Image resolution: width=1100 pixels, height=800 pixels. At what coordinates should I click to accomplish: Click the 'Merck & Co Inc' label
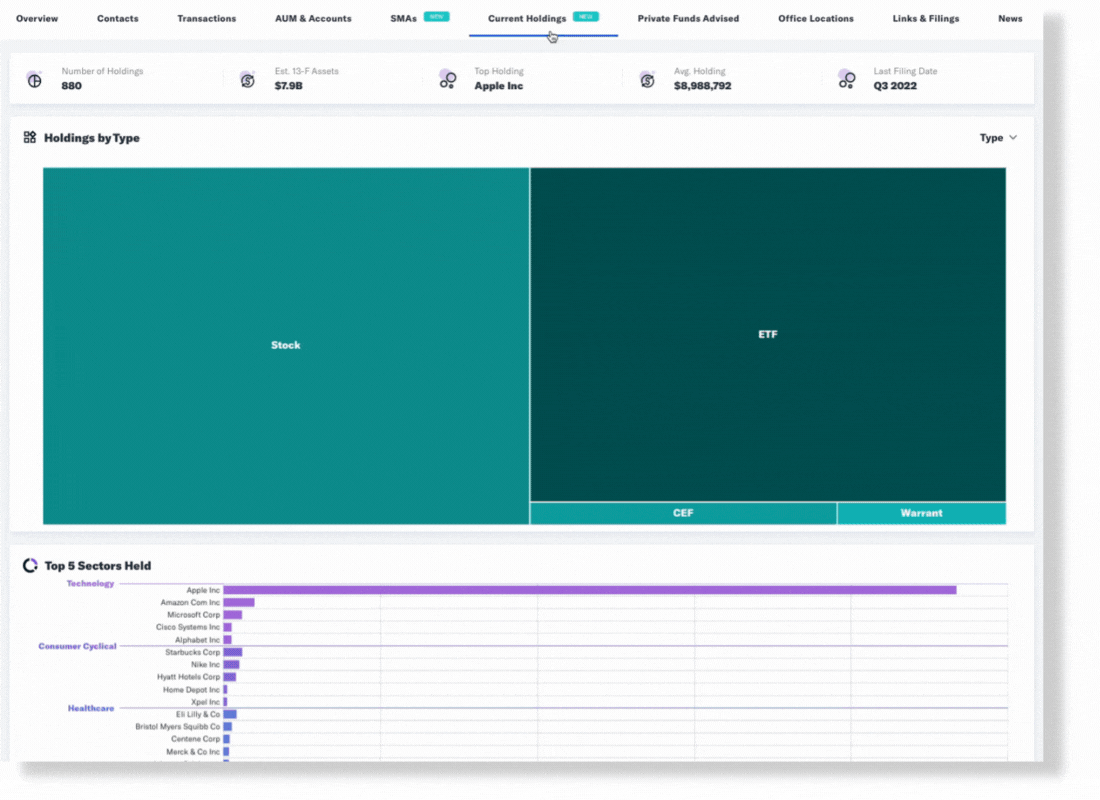(193, 752)
